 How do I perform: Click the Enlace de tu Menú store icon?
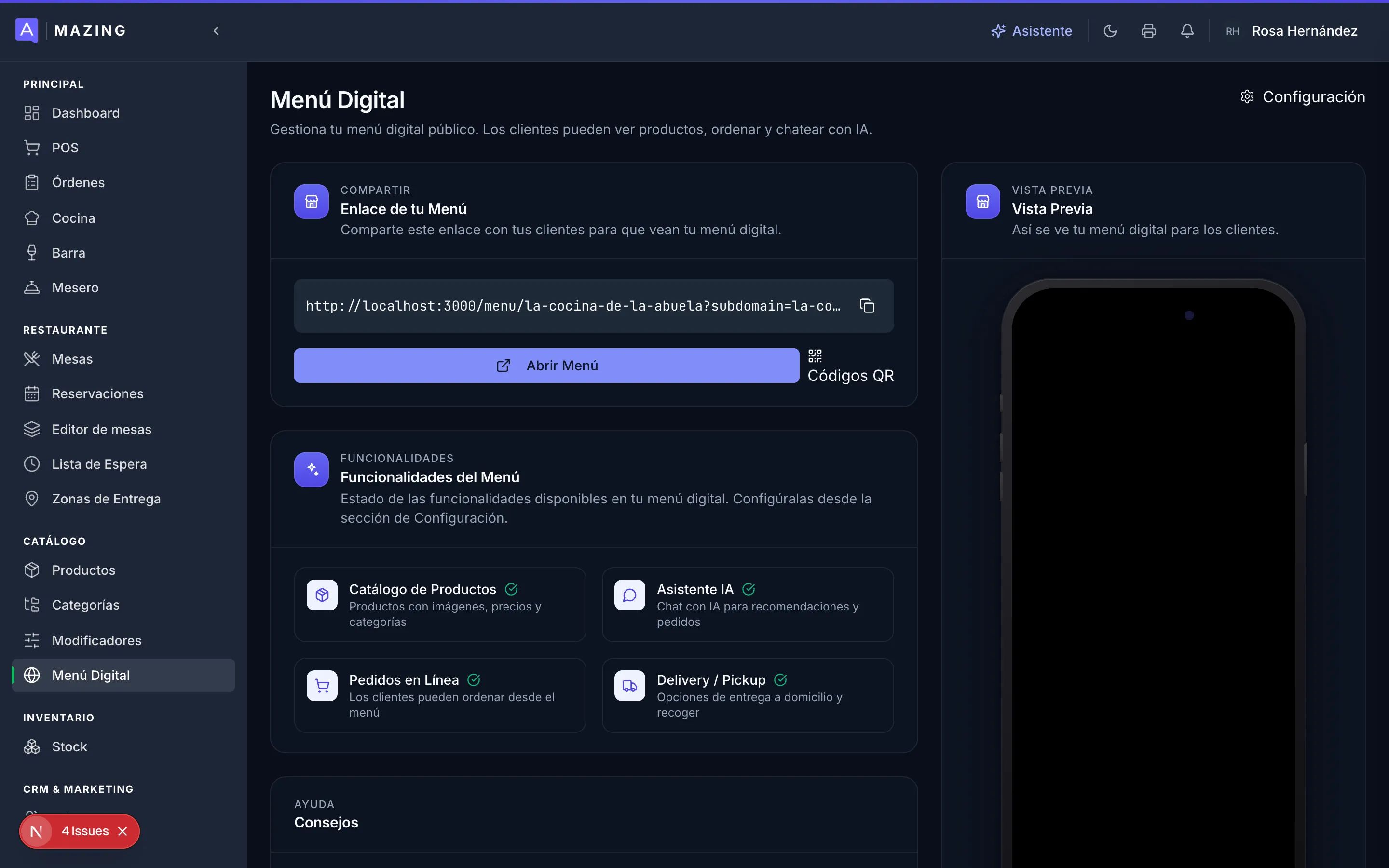pyautogui.click(x=312, y=202)
